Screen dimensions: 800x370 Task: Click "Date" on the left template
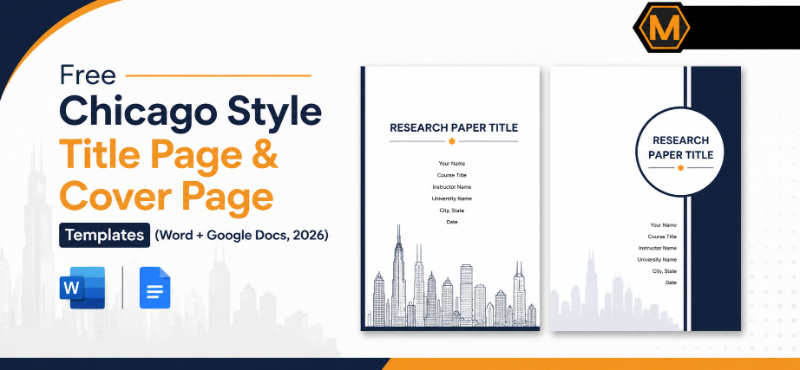452,222
